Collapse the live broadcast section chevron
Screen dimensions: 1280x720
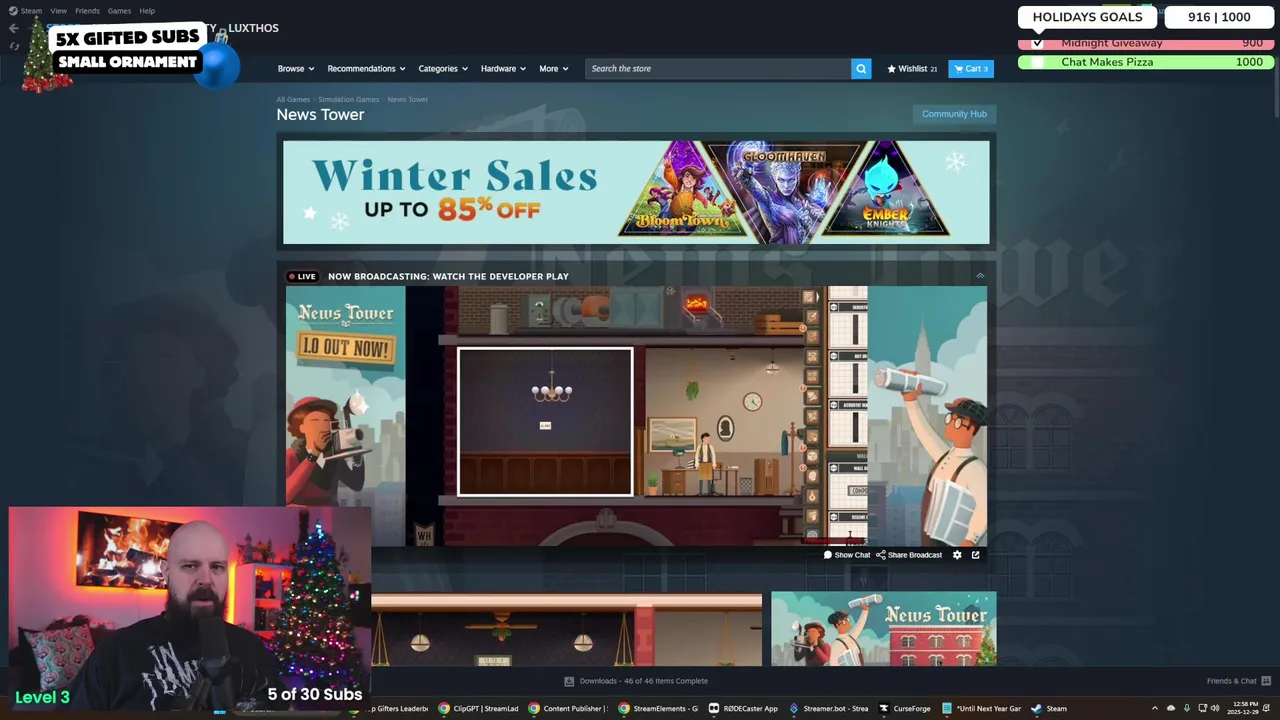click(x=980, y=276)
